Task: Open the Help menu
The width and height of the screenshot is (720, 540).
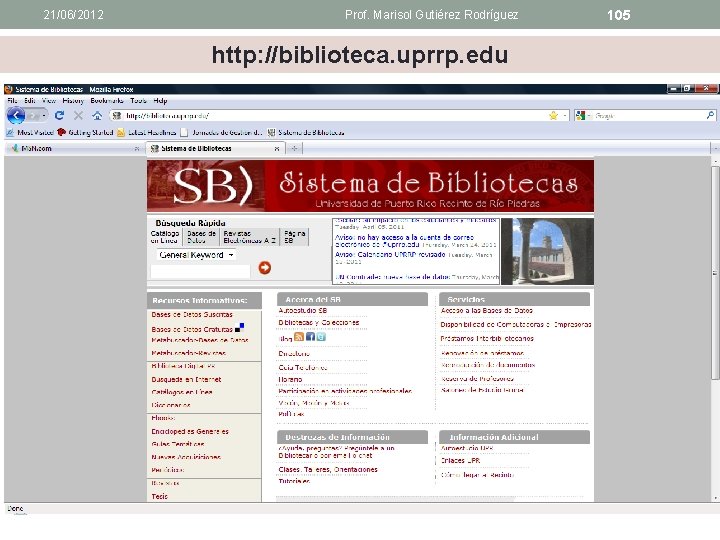Action: click(x=160, y=101)
